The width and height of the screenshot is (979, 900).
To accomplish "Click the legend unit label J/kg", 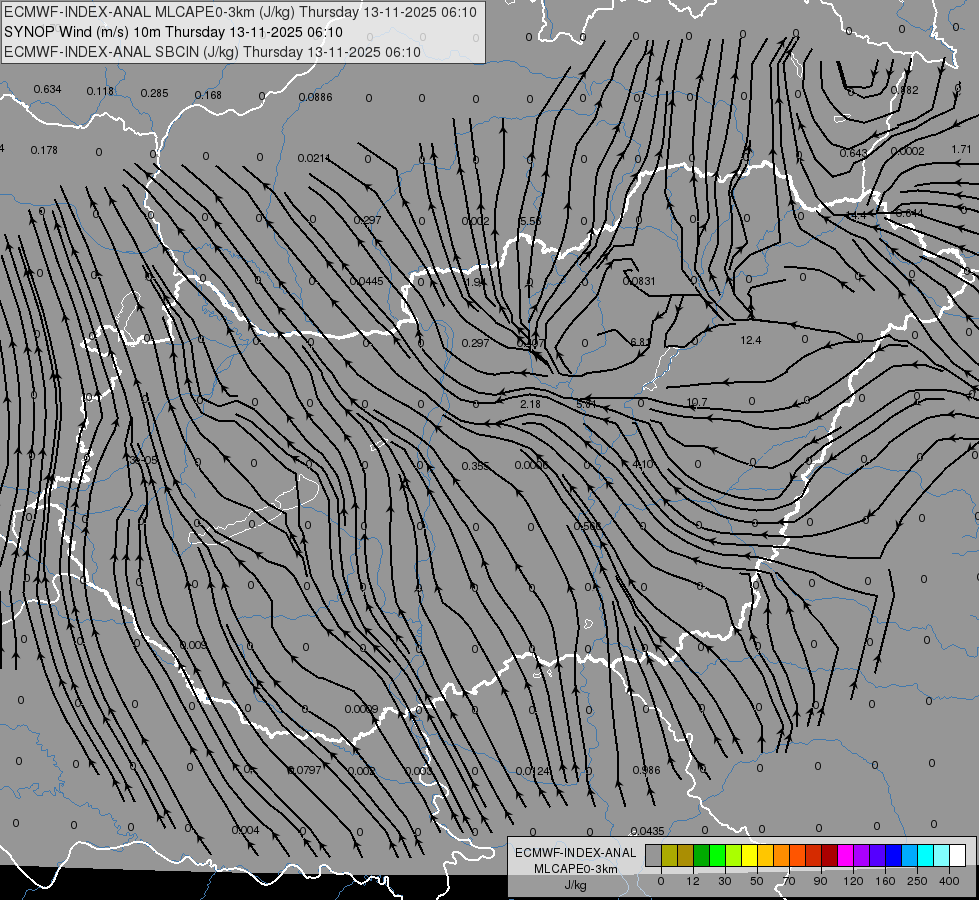I will point(575,885).
